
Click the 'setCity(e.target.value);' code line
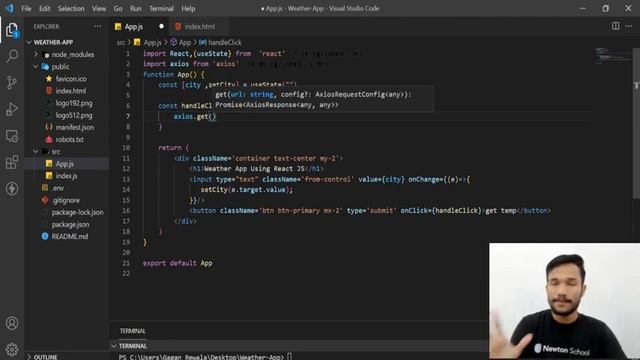coord(247,190)
